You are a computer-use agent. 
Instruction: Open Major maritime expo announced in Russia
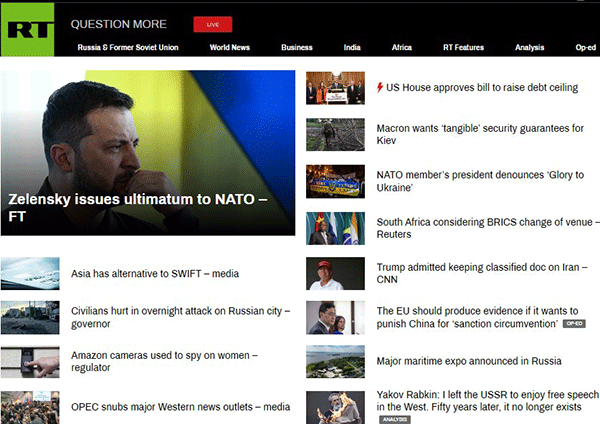coord(469,361)
